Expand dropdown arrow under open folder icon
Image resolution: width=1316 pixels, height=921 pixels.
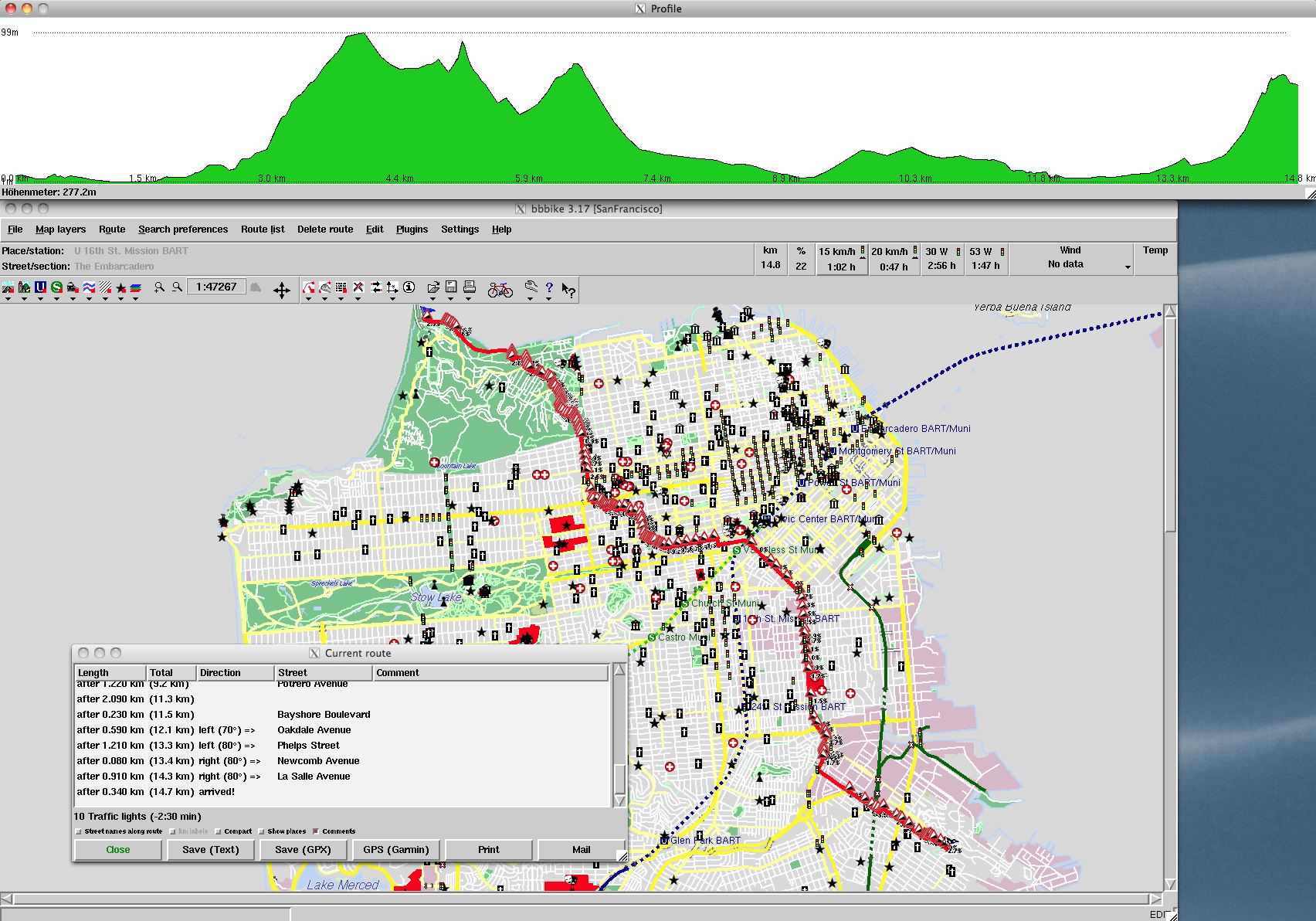[x=433, y=299]
